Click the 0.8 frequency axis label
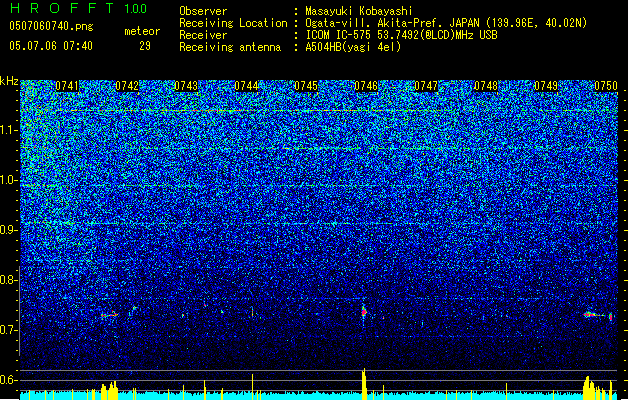The height and width of the screenshot is (400, 629). pos(9,280)
